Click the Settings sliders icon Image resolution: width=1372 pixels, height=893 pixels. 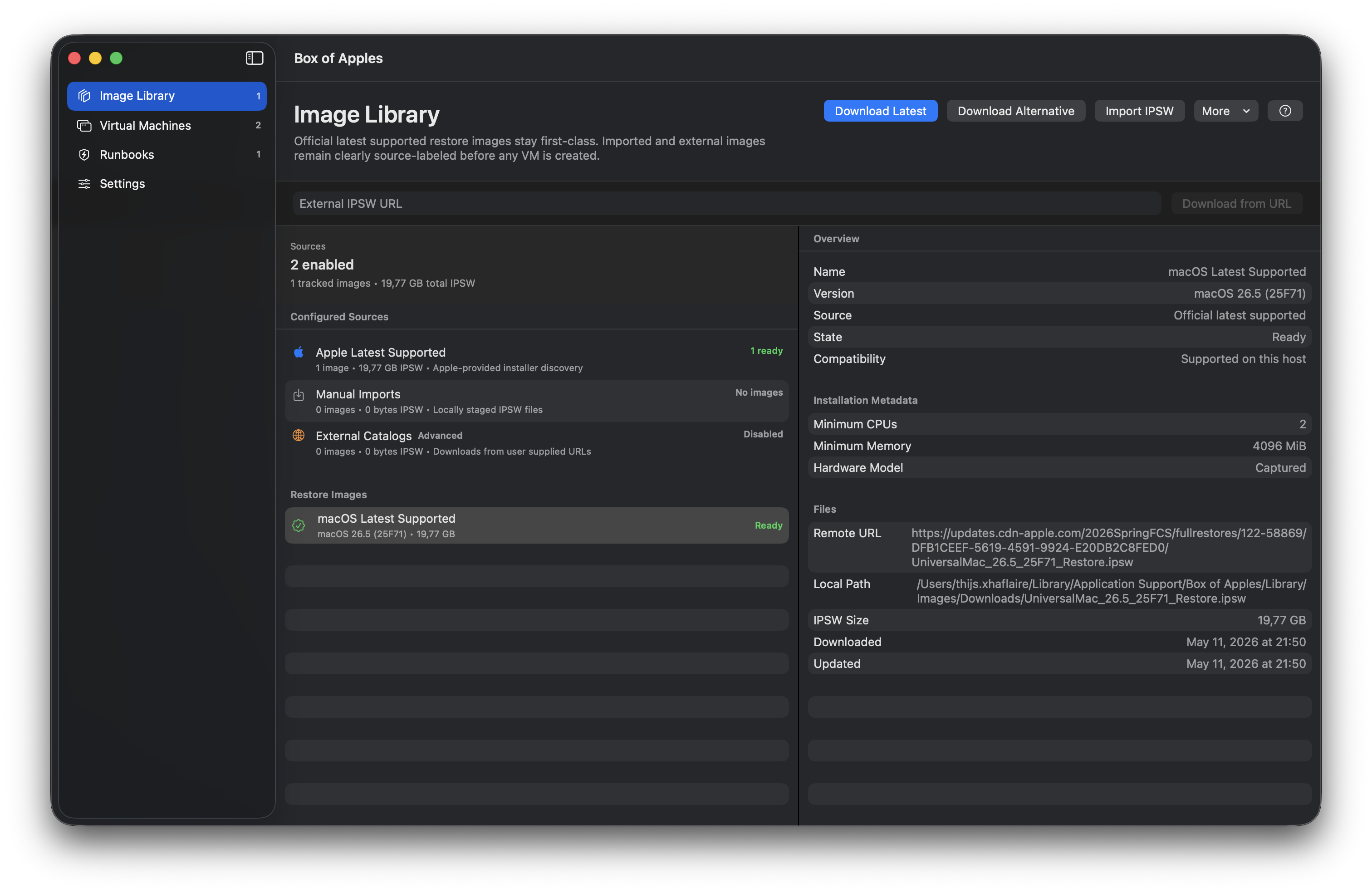[x=84, y=183]
